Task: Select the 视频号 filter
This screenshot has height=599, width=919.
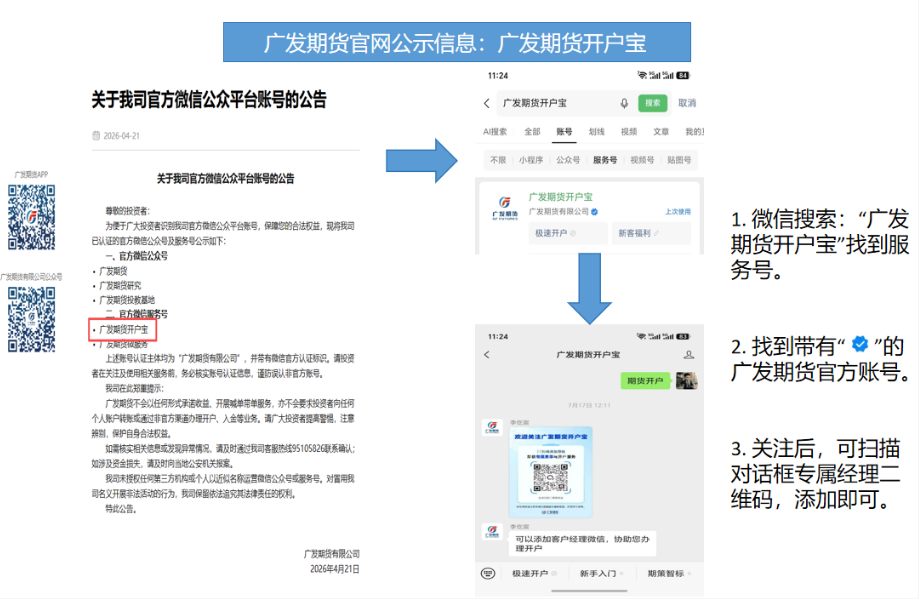Action: [x=642, y=160]
